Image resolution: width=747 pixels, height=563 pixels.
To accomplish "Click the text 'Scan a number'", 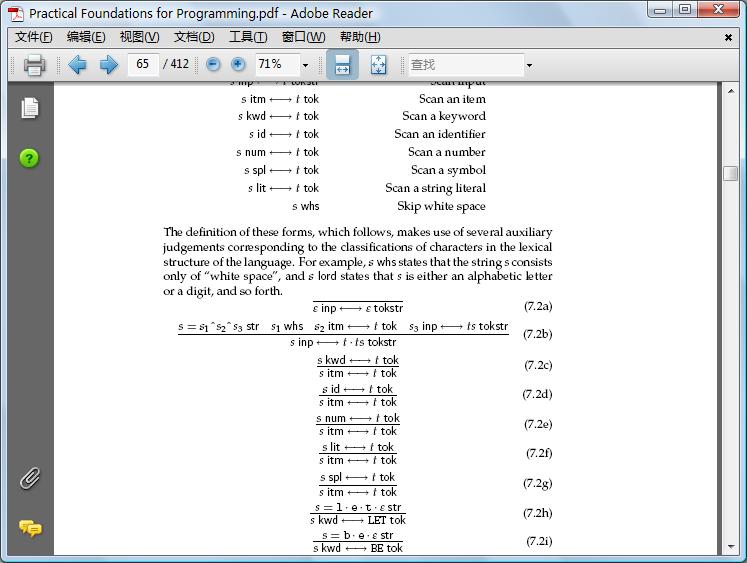I will [446, 152].
